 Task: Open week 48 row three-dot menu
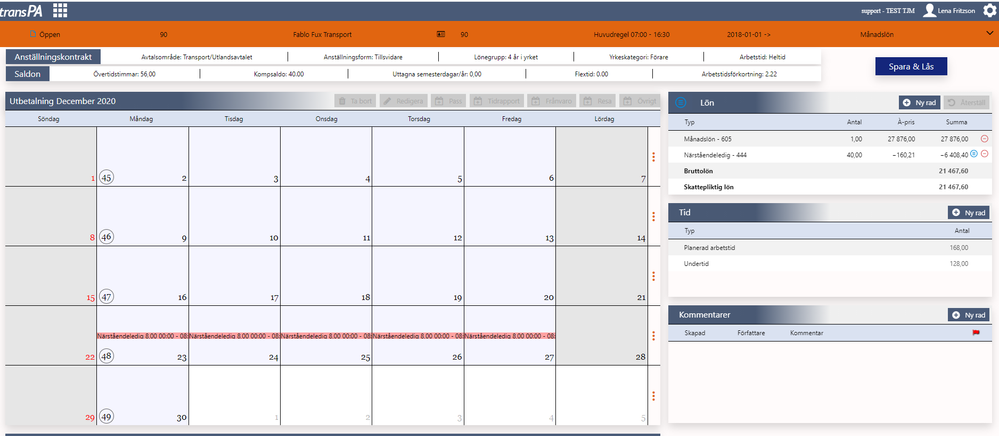pos(654,335)
